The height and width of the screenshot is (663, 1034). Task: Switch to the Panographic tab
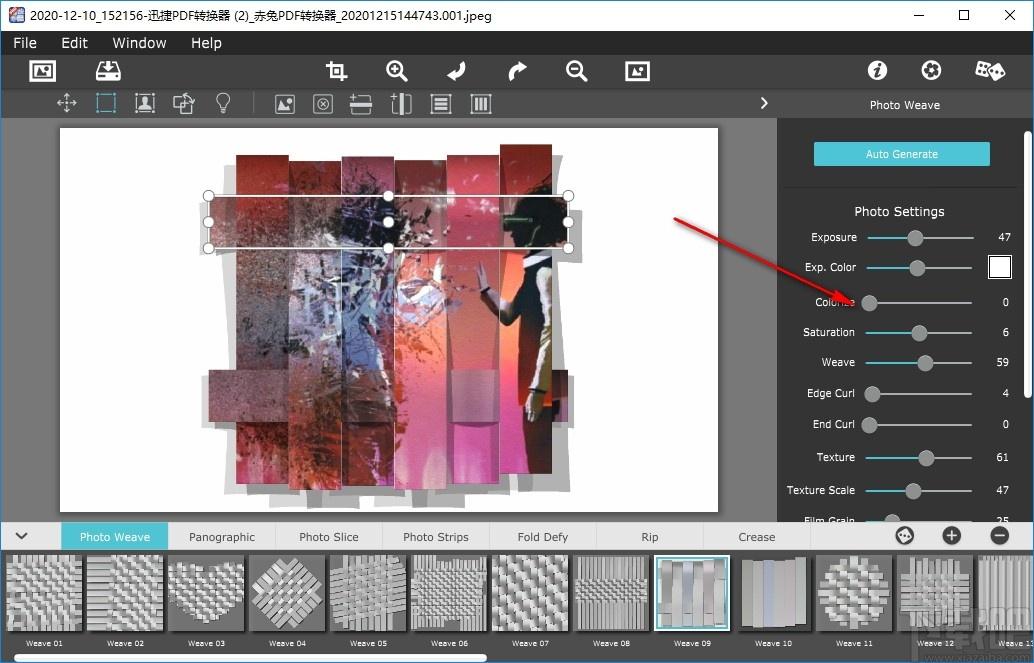click(222, 536)
